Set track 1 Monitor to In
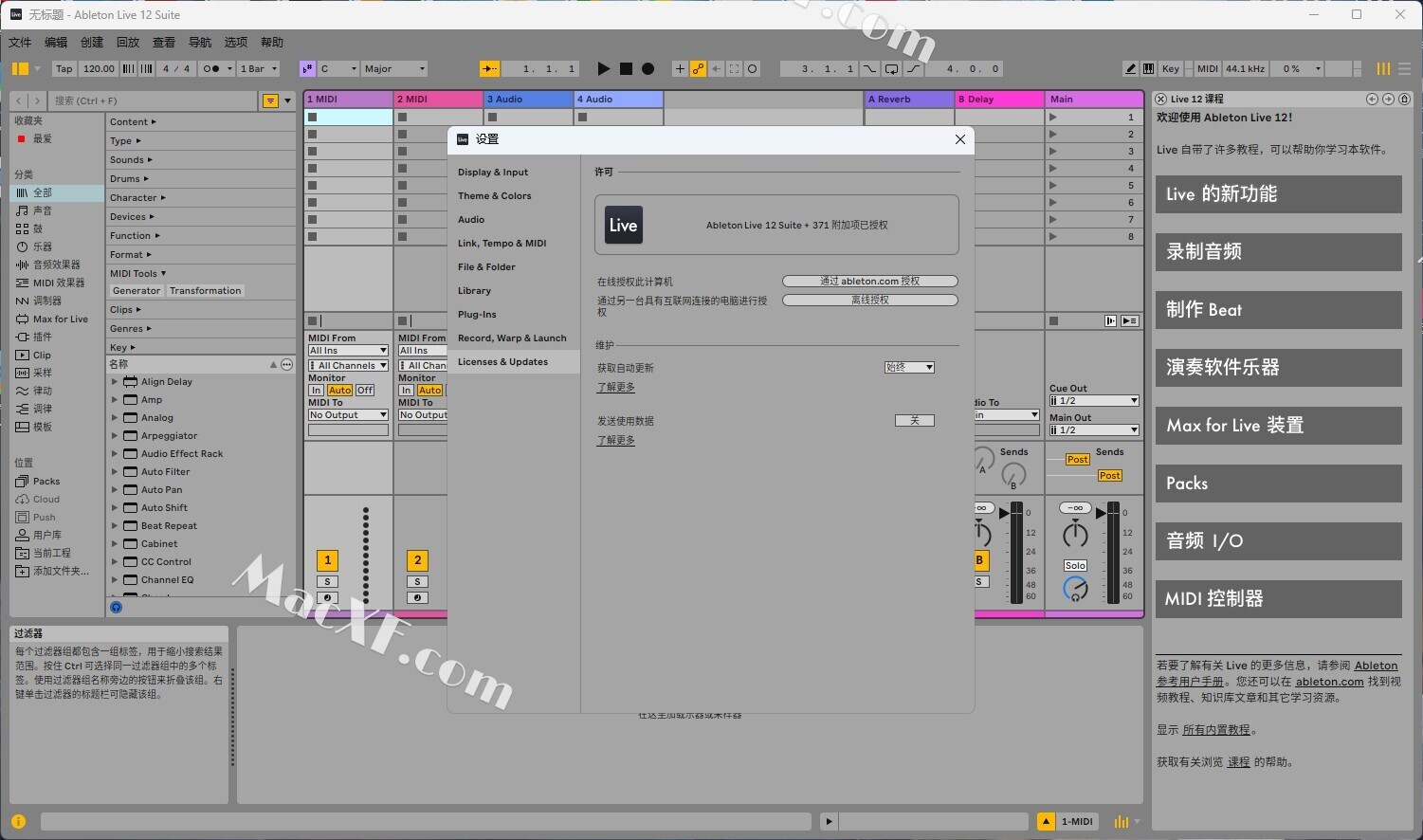This screenshot has height=840, width=1423. point(317,390)
